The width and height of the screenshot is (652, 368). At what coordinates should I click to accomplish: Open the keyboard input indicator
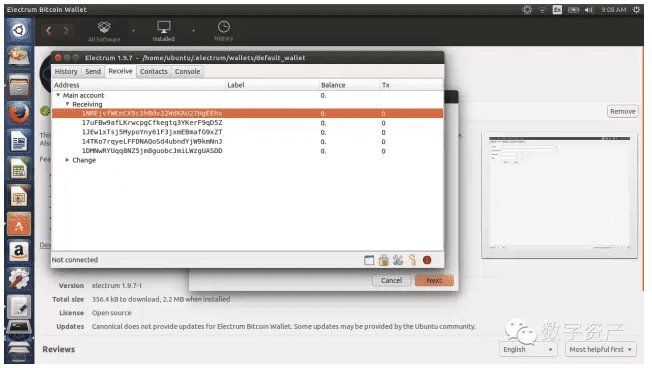pos(557,10)
